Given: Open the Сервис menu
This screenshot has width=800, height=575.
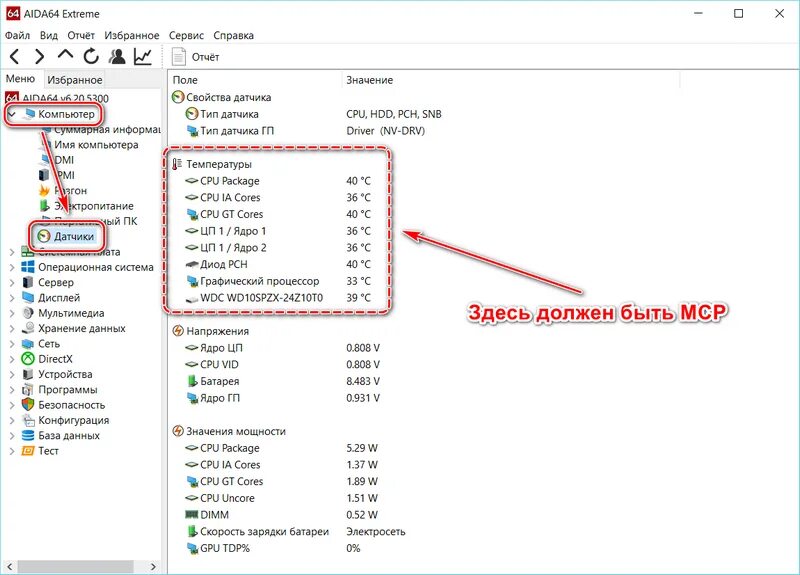Looking at the screenshot, I should (x=186, y=35).
